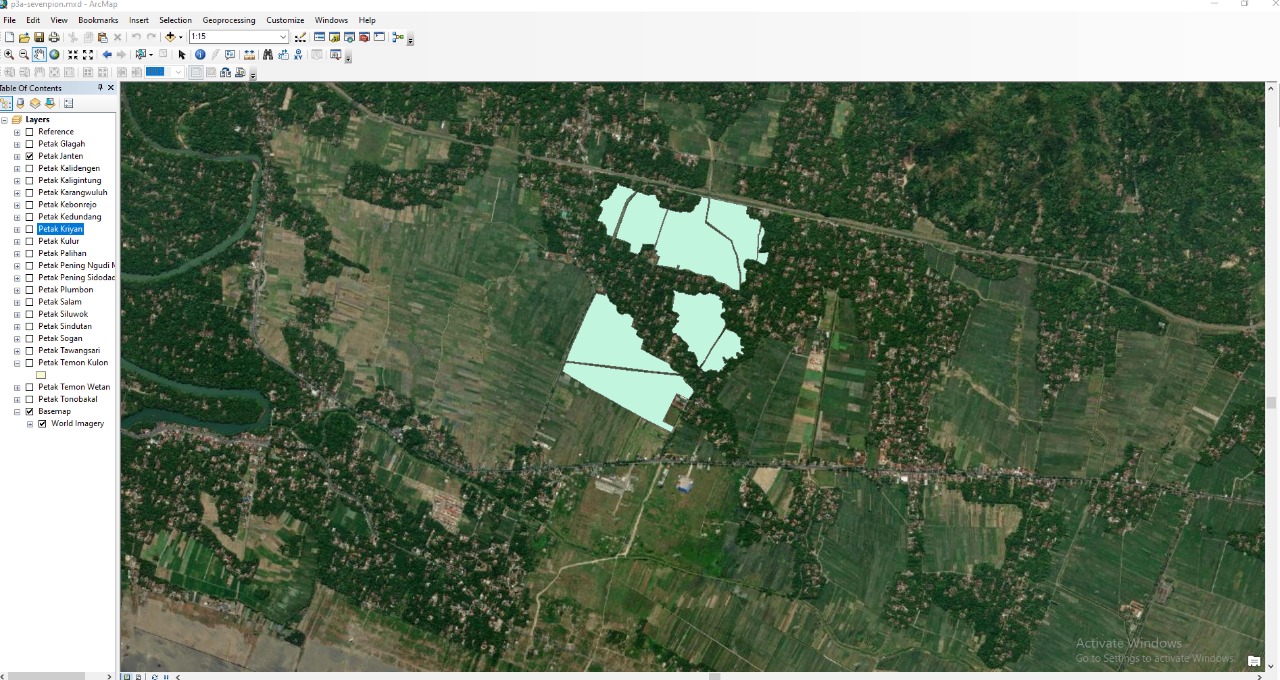Screen dimensions: 1280x680
Task: Open the Editor toolbar icon
Action: [299, 37]
